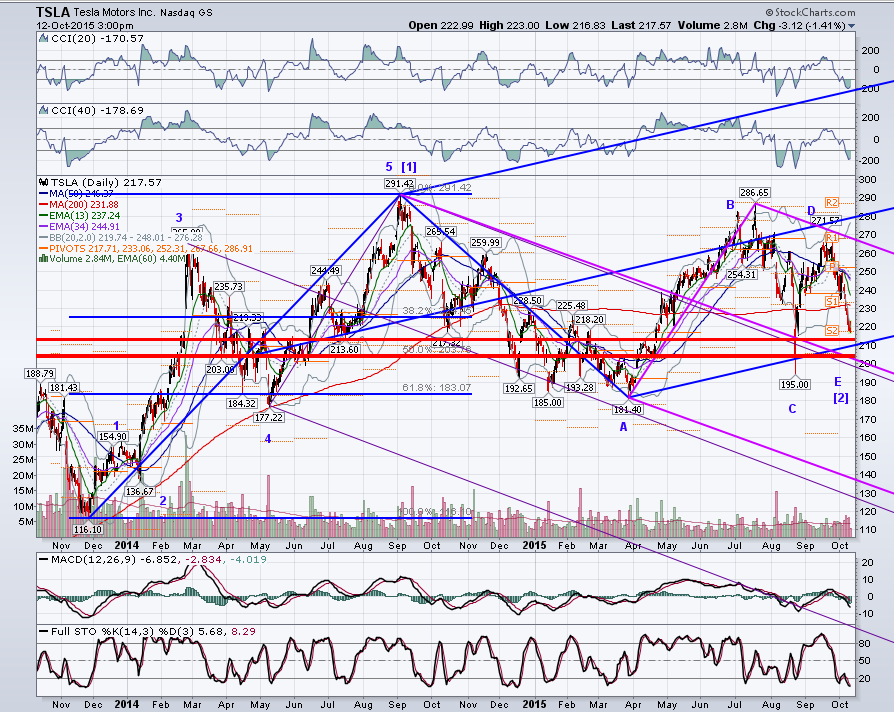Click the 154.90 price label

click(113, 436)
